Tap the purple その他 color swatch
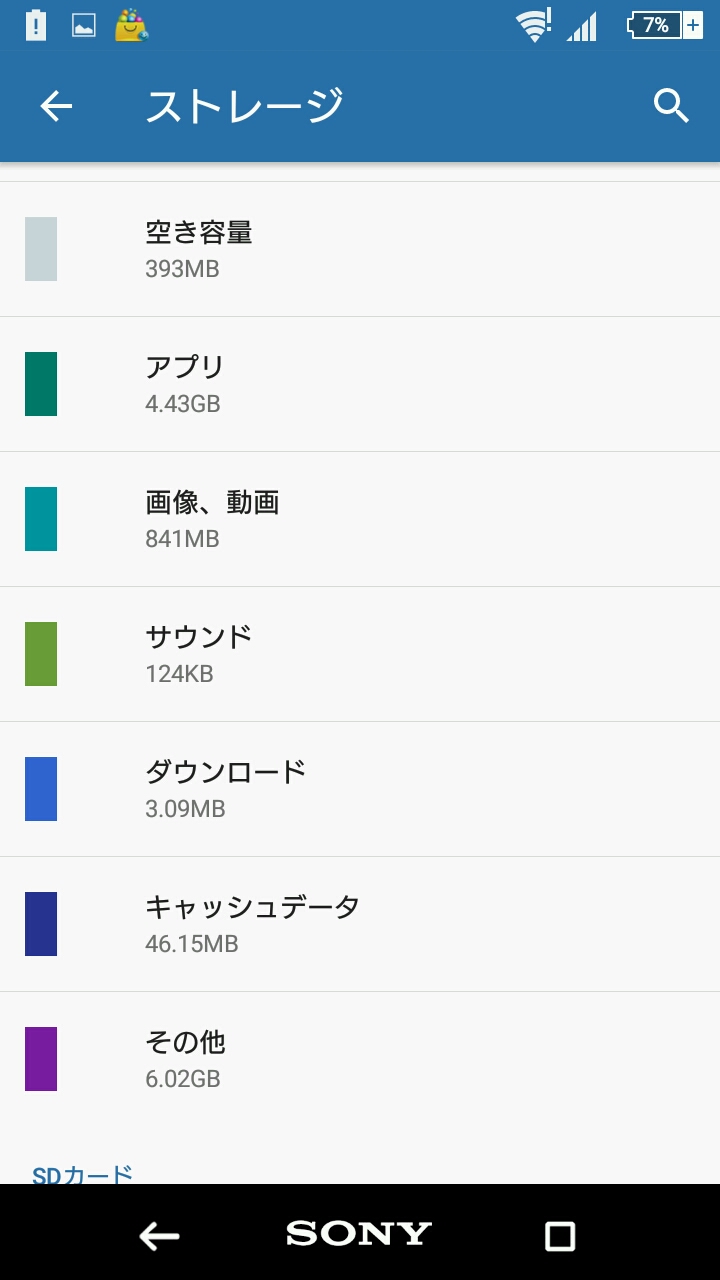720x1280 pixels. coord(41,1059)
